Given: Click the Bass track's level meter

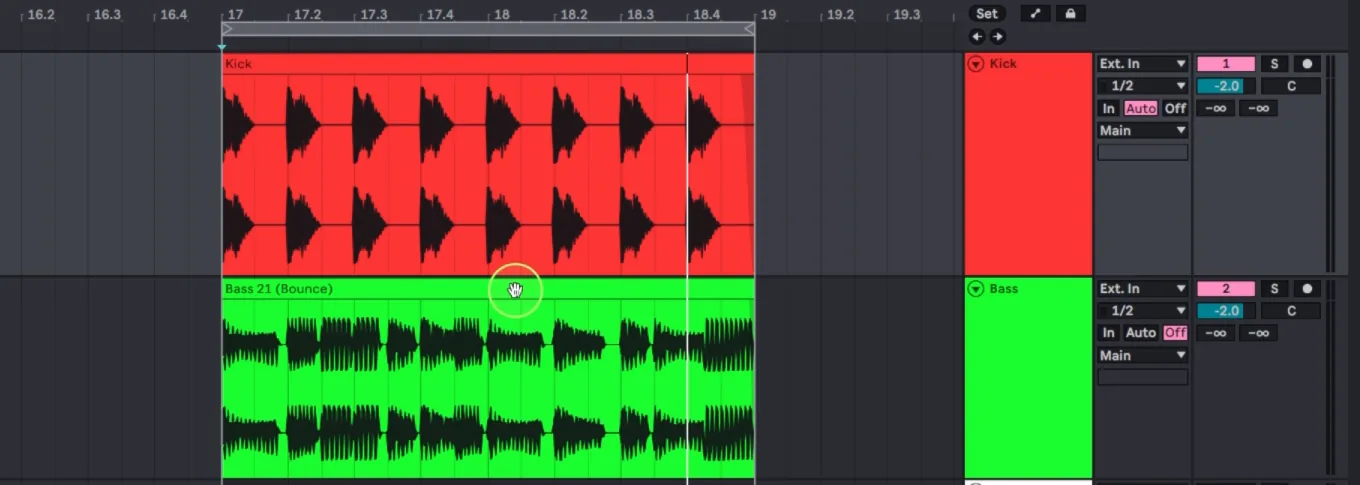Looking at the screenshot, I should pos(1330,380).
